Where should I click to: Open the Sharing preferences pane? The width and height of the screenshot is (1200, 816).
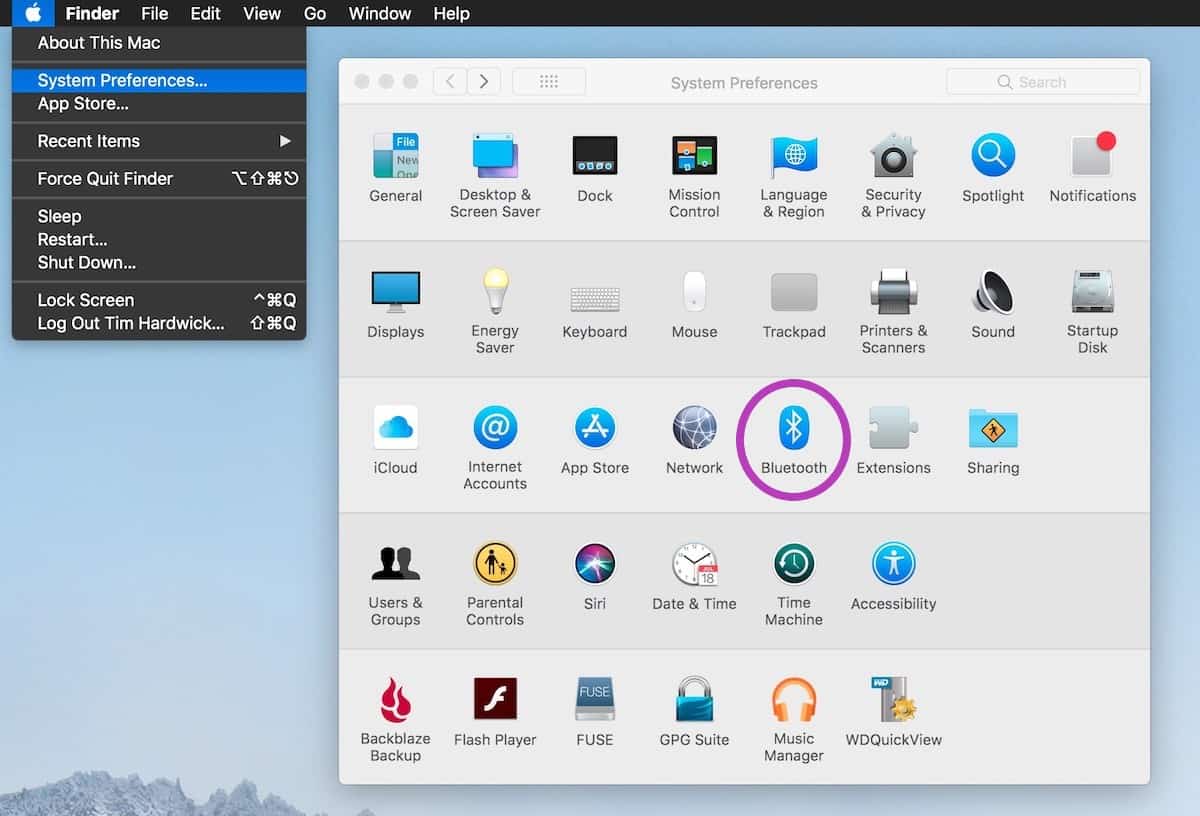click(993, 440)
